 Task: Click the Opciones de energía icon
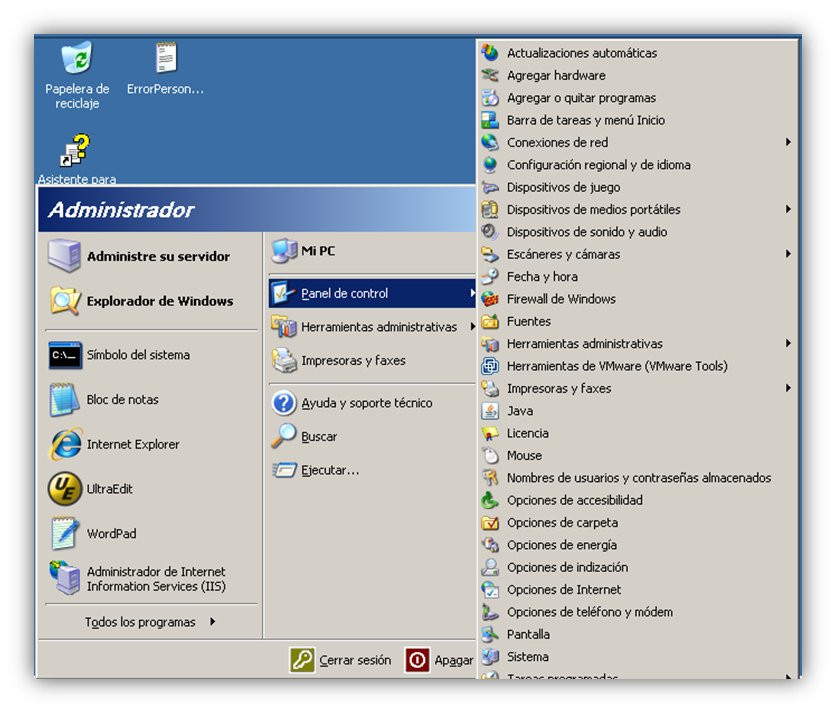click(490, 545)
